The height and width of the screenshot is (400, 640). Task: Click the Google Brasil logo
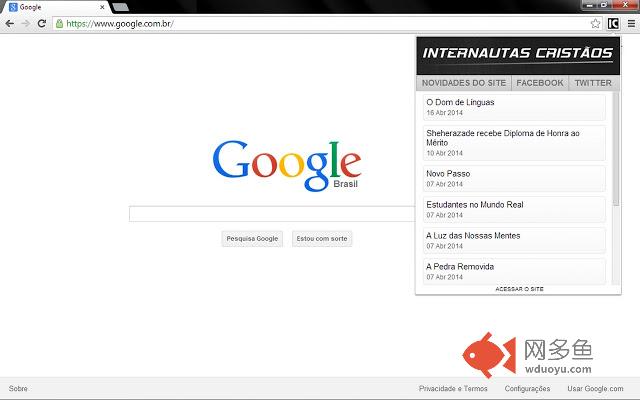[x=287, y=165]
